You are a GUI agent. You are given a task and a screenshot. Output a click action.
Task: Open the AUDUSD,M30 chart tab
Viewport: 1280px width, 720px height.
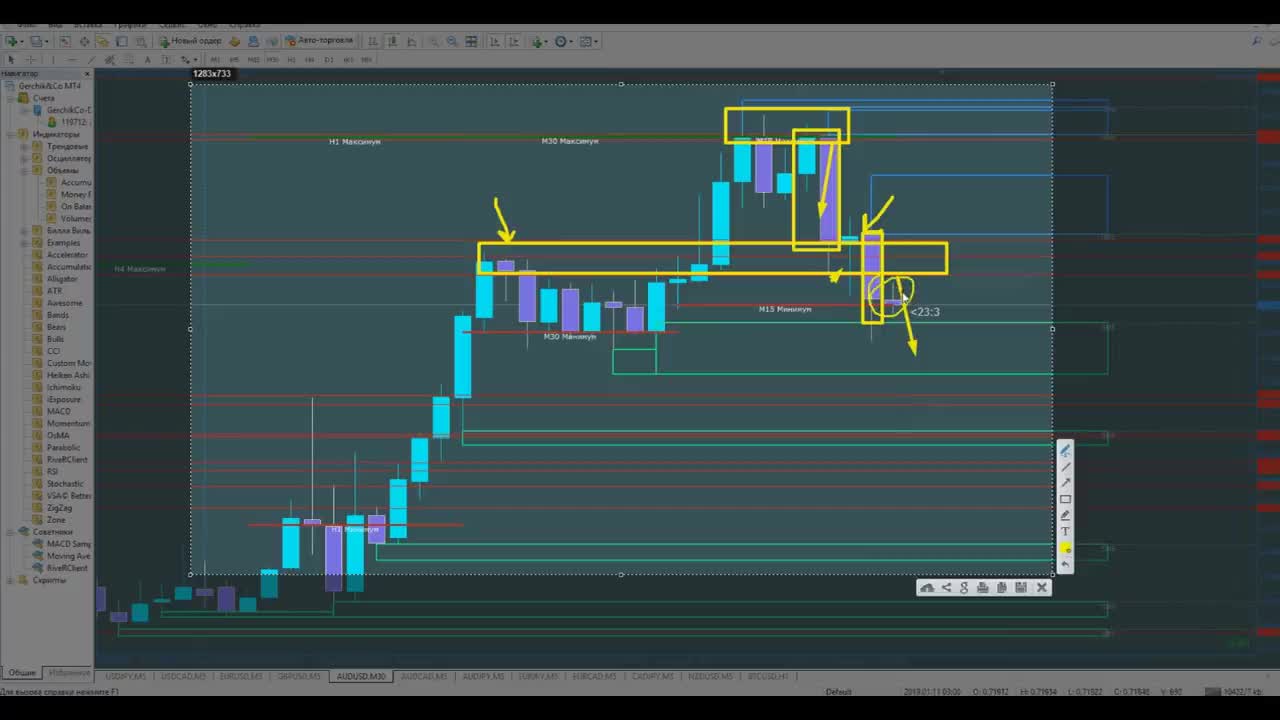361,677
